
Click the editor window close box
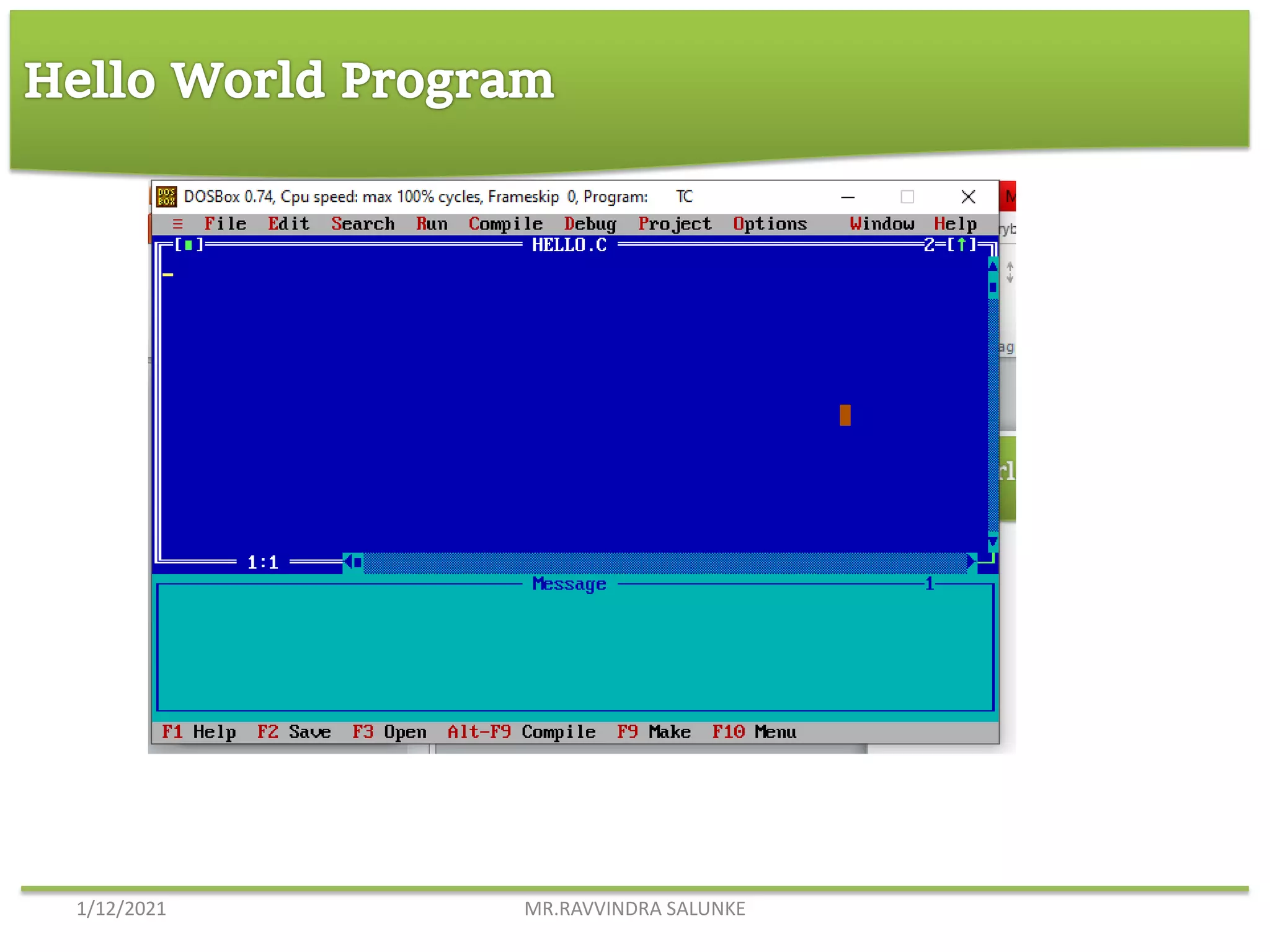pos(189,245)
